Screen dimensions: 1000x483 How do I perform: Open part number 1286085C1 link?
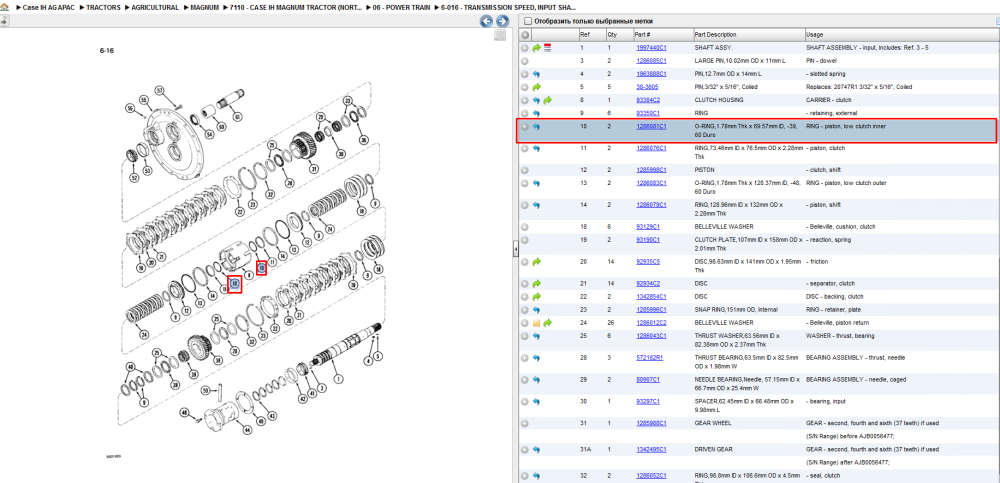pos(651,61)
